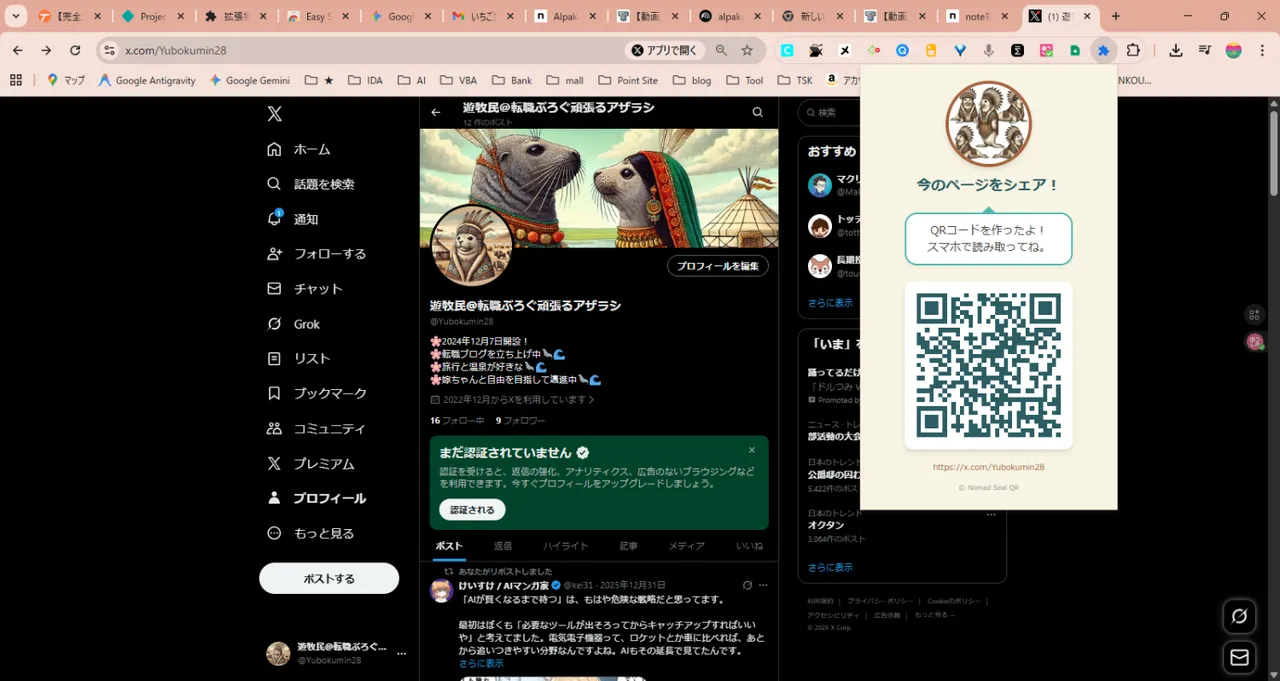Switch to 記事 tab
Image resolution: width=1280 pixels, height=681 pixels.
628,546
